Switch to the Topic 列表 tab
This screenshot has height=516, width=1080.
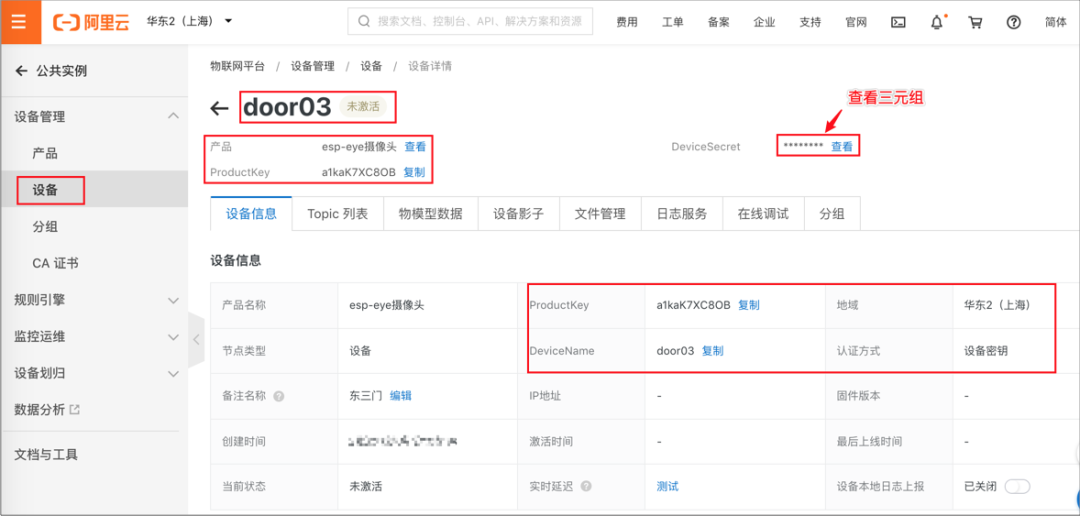coord(338,214)
